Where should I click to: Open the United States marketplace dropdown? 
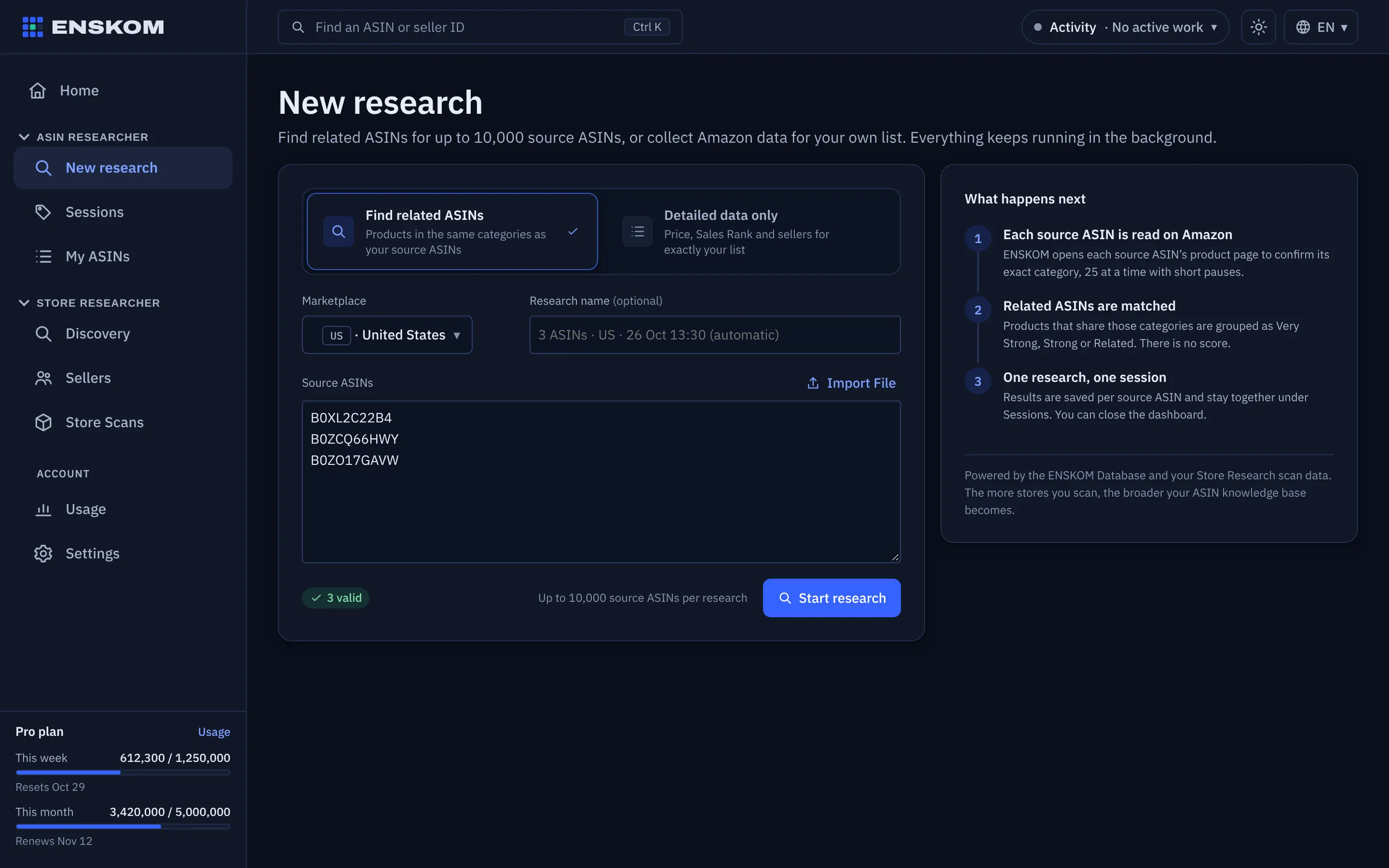click(x=387, y=335)
